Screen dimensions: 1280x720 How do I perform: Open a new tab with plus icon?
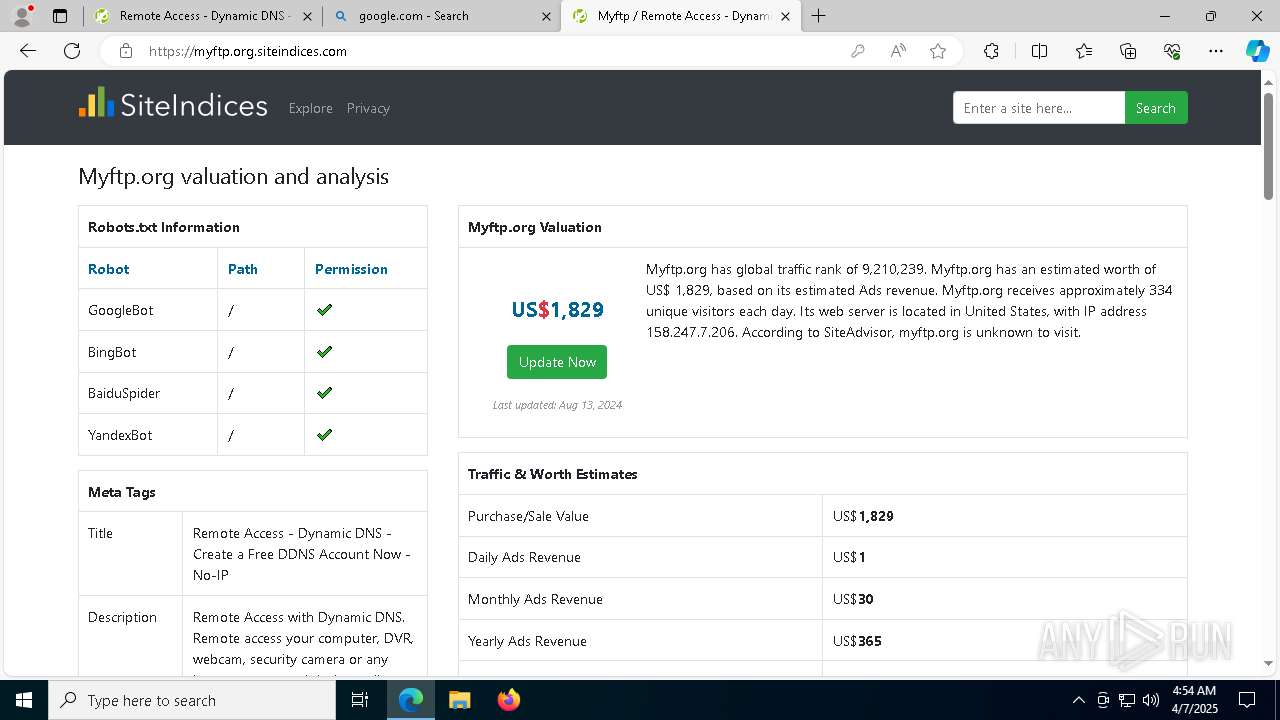(x=819, y=16)
